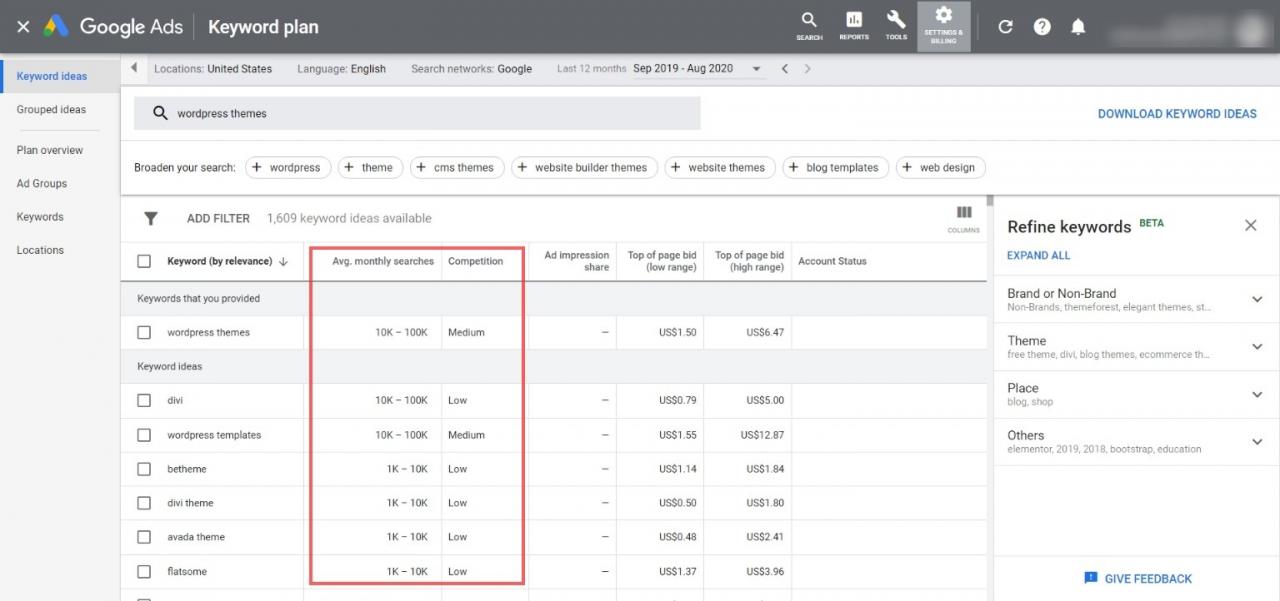Screen dimensions: 1280x601
Task: Check the 'divi' keyword row
Action: (x=144, y=400)
